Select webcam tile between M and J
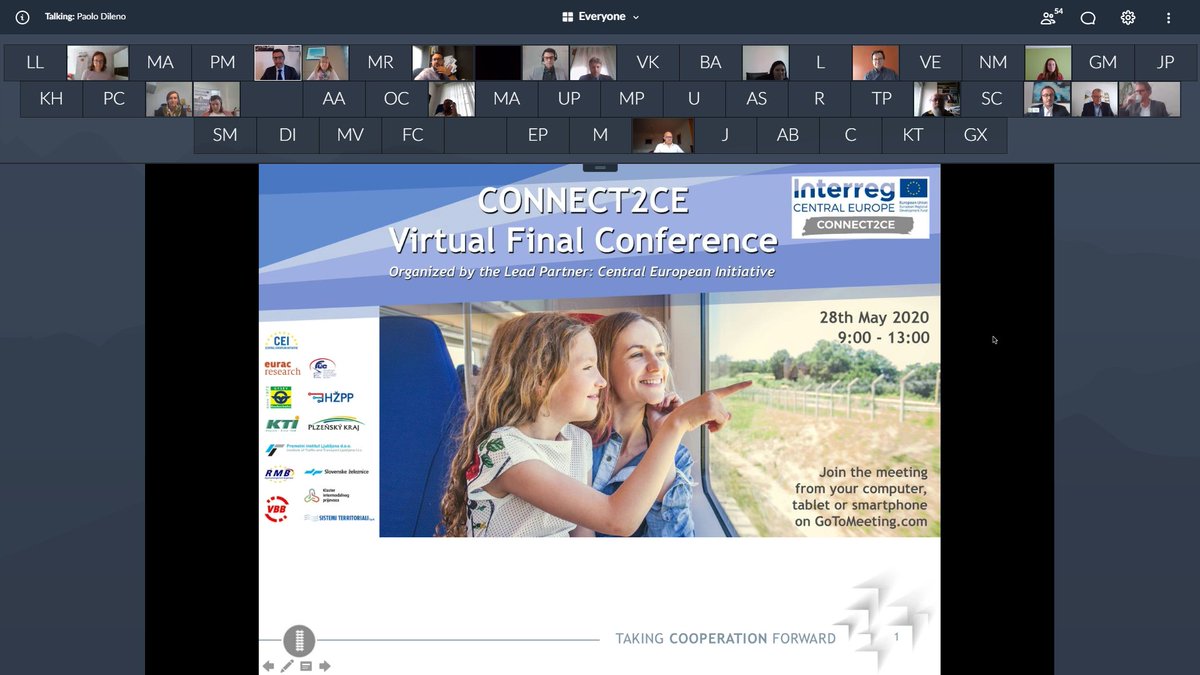Image resolution: width=1200 pixels, height=675 pixels. coord(663,135)
